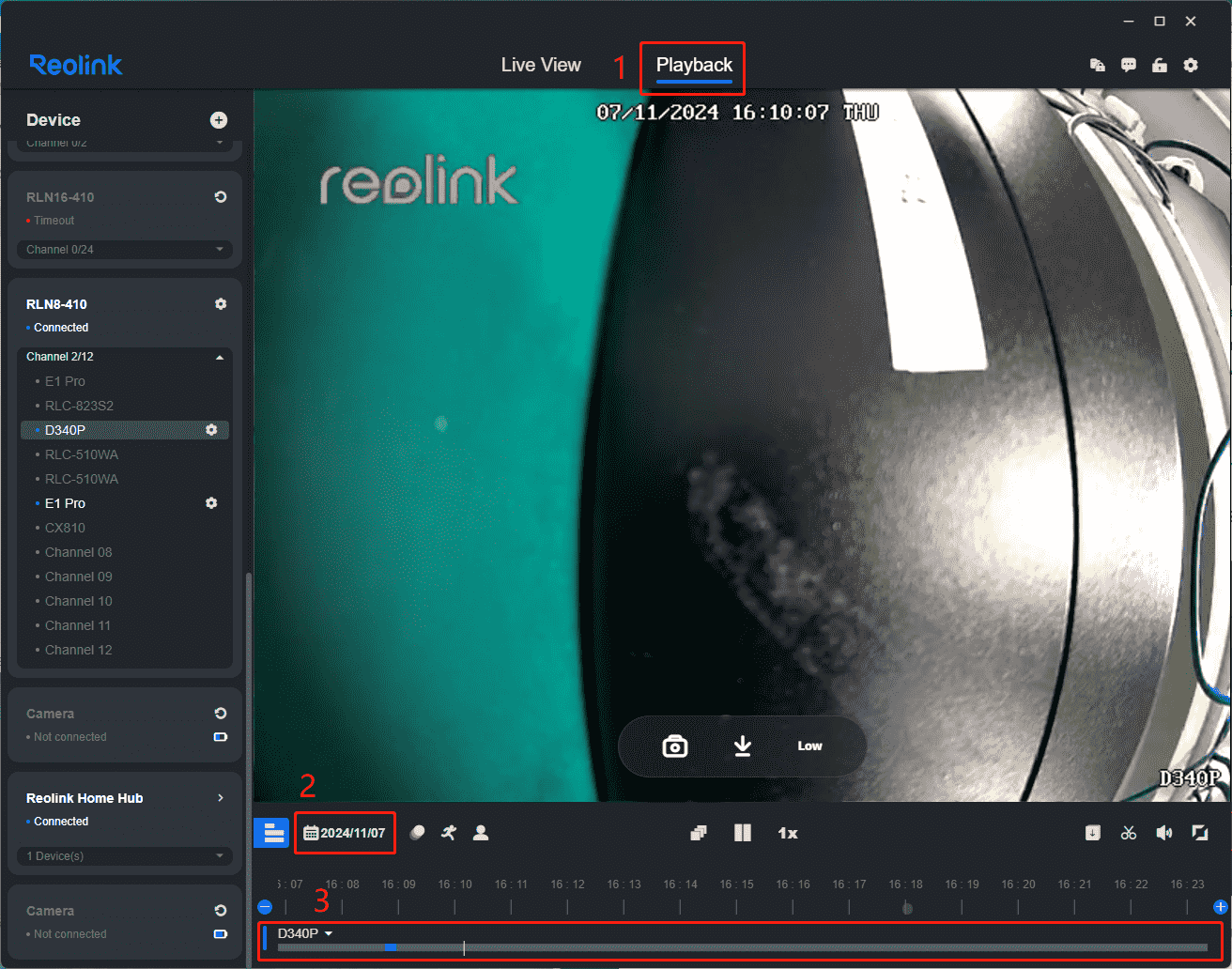Open Reolink Home Hub chevron
1232x969 pixels.
tap(221, 798)
